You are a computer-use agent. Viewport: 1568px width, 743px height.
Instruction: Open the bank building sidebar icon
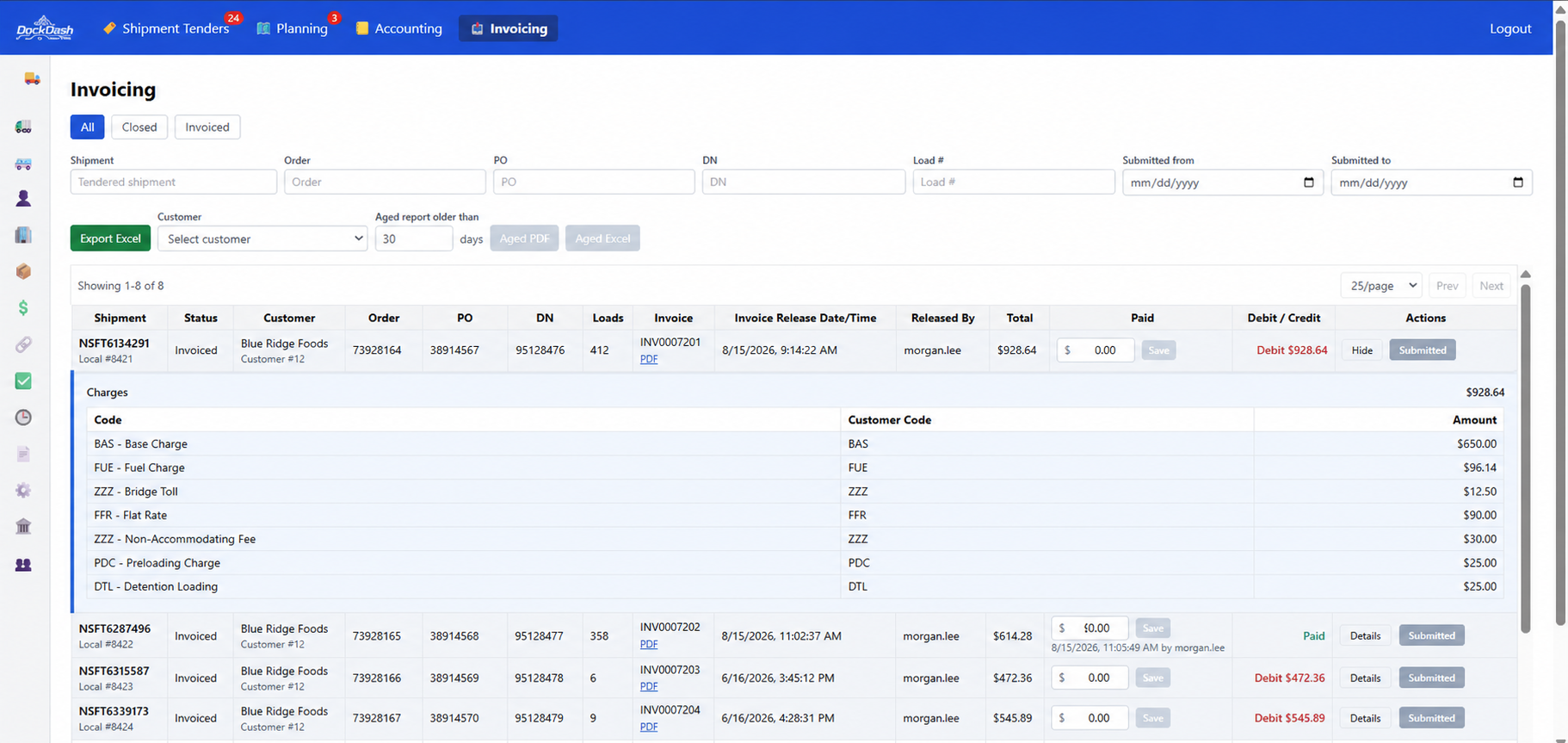point(23,527)
